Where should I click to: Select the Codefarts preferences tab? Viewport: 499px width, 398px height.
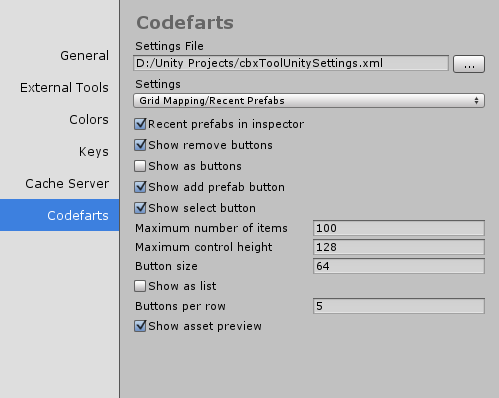point(60,215)
